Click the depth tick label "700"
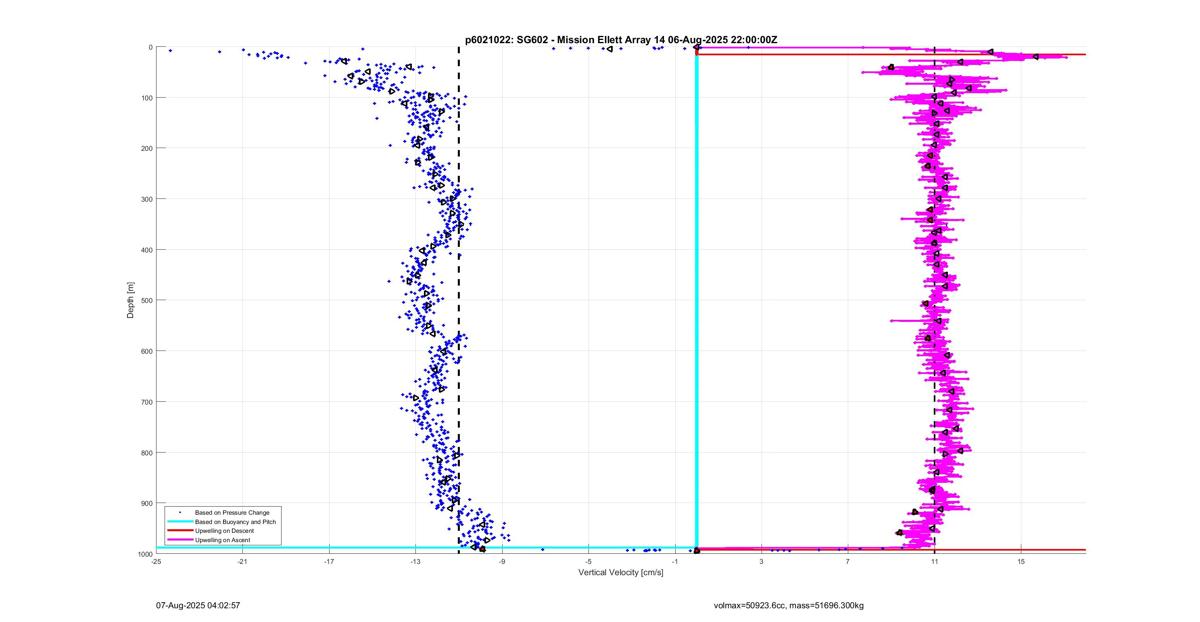Image resolution: width=1200 pixels, height=622 pixels. point(146,402)
